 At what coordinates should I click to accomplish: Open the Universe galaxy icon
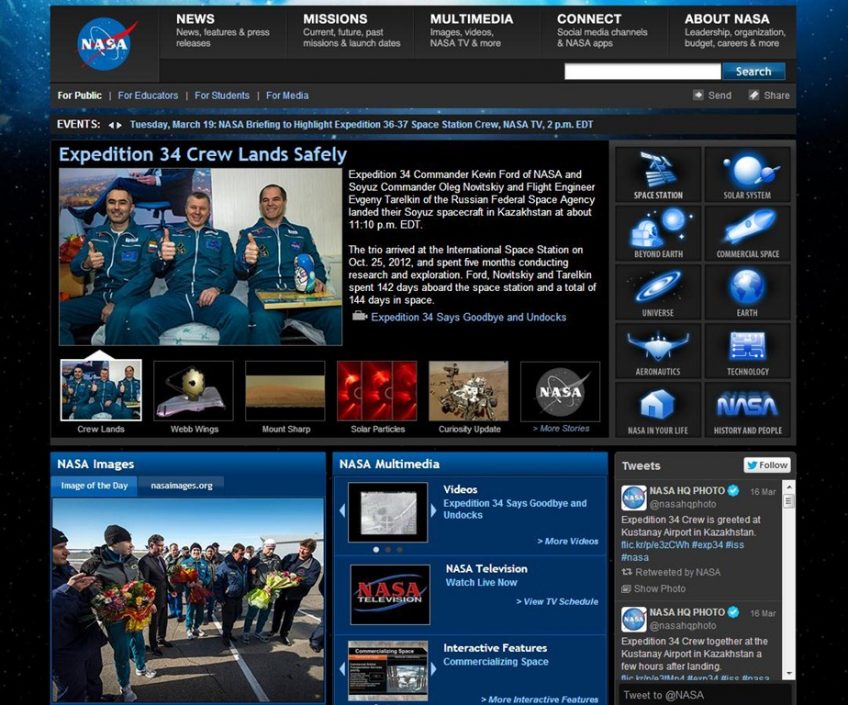pos(657,292)
